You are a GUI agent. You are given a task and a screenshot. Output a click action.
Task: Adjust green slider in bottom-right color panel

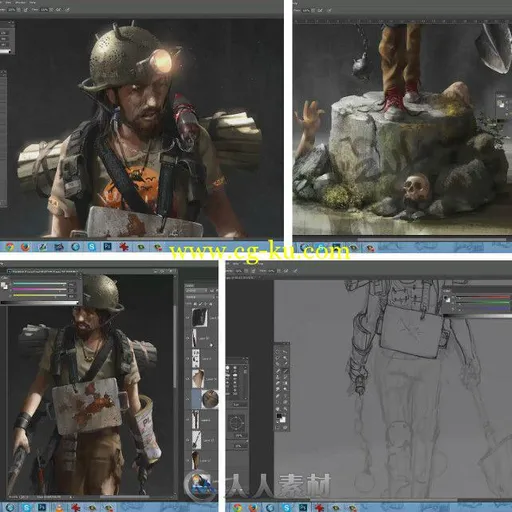click(x=483, y=302)
